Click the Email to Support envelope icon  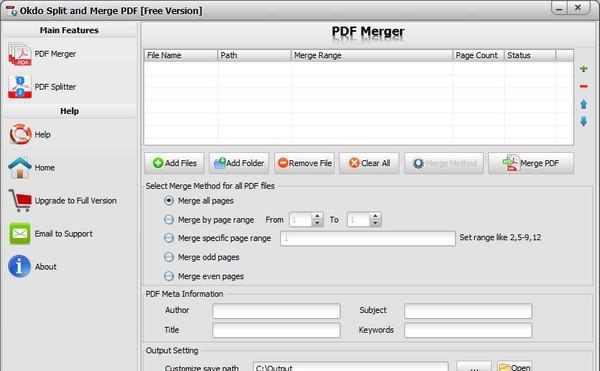point(20,233)
